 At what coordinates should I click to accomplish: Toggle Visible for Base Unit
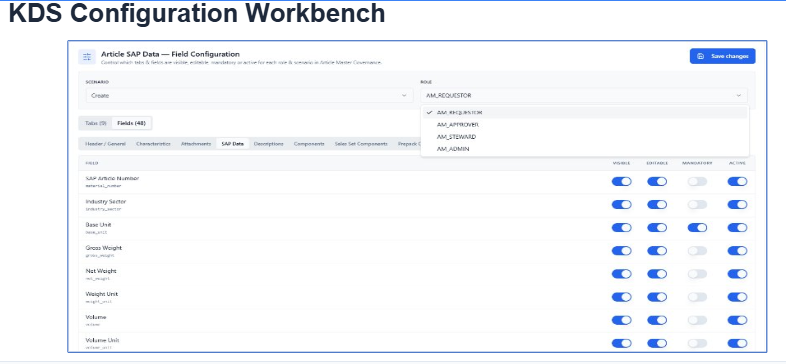(622, 228)
